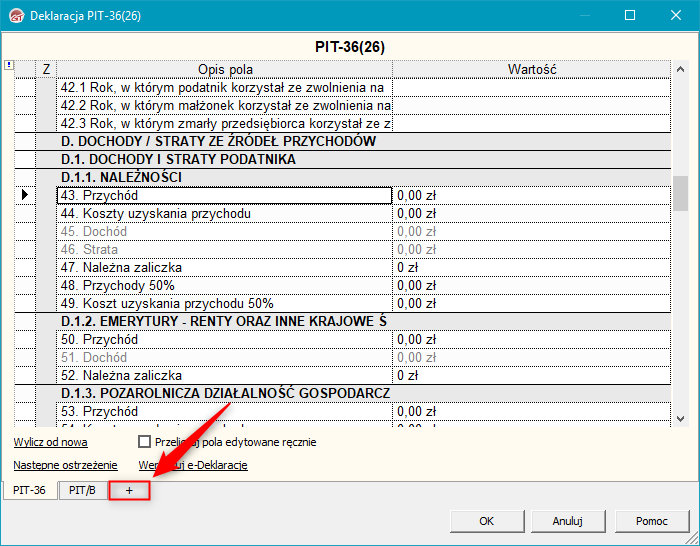Select value field of row 42.2 Rok małżonek
Image resolution: width=700 pixels, height=546 pixels.
(532, 105)
